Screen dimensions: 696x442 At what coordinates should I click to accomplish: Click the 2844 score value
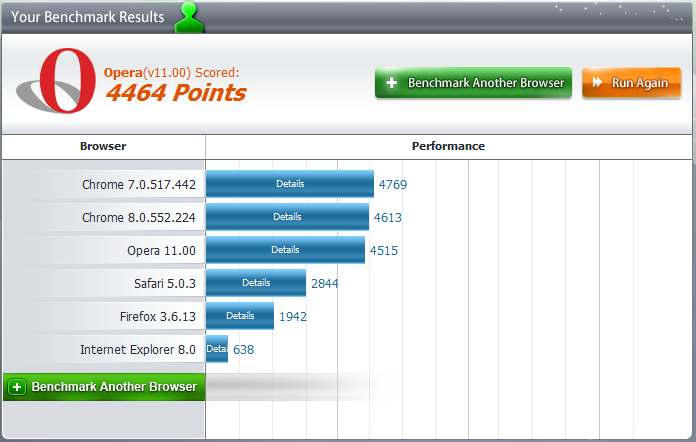(x=324, y=284)
